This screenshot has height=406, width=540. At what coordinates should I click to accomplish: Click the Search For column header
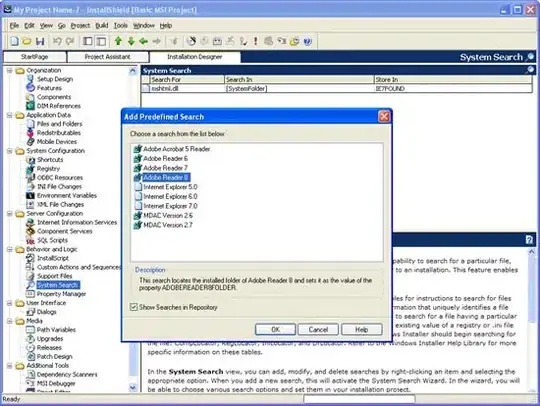coord(187,80)
